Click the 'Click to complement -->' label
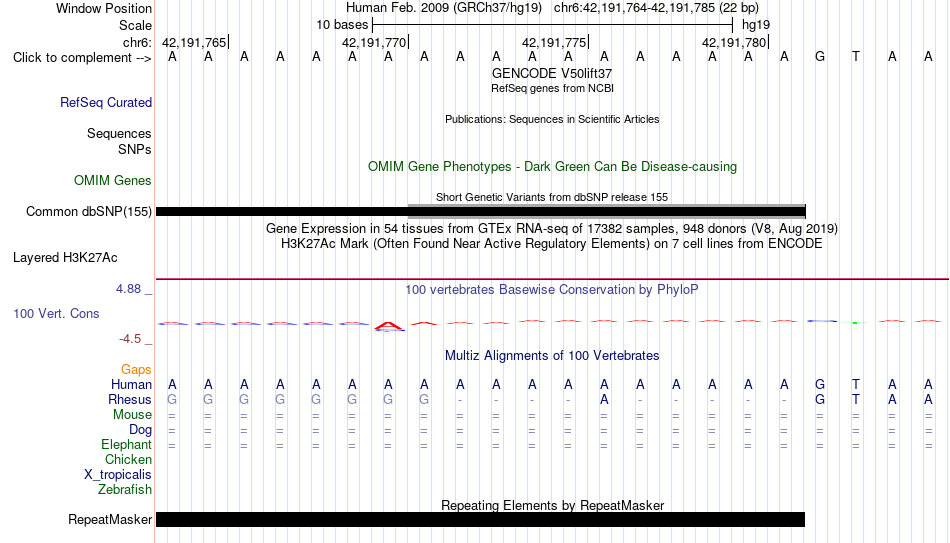Screen dimensions: 950x543 (82, 58)
